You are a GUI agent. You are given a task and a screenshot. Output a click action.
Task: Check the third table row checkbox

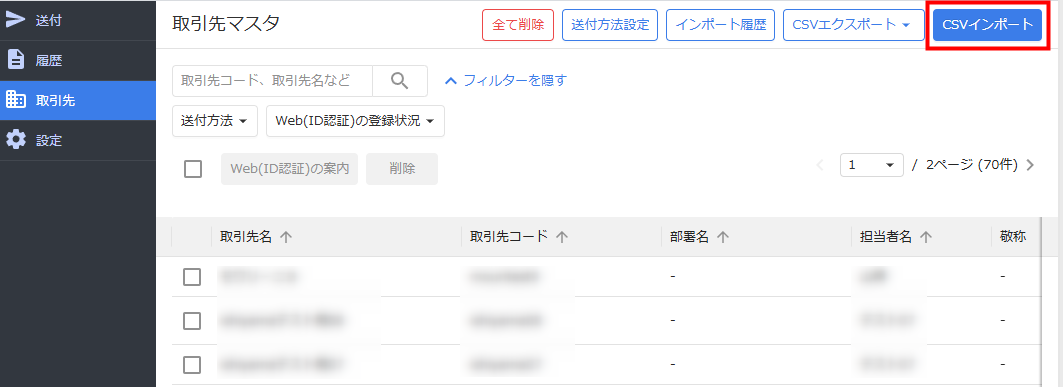point(193,365)
